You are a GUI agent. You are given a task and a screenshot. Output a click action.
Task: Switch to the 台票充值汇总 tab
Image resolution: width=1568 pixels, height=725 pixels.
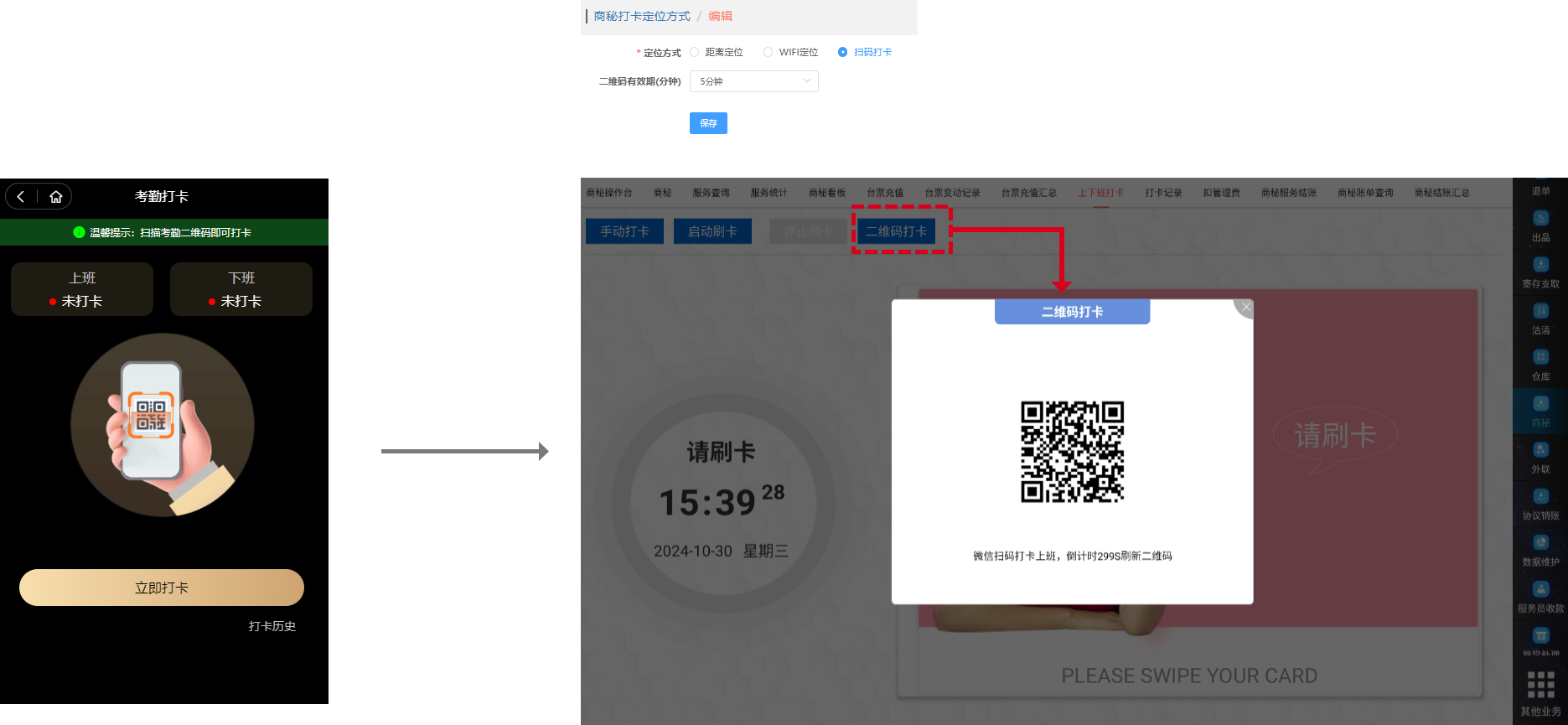(1029, 193)
